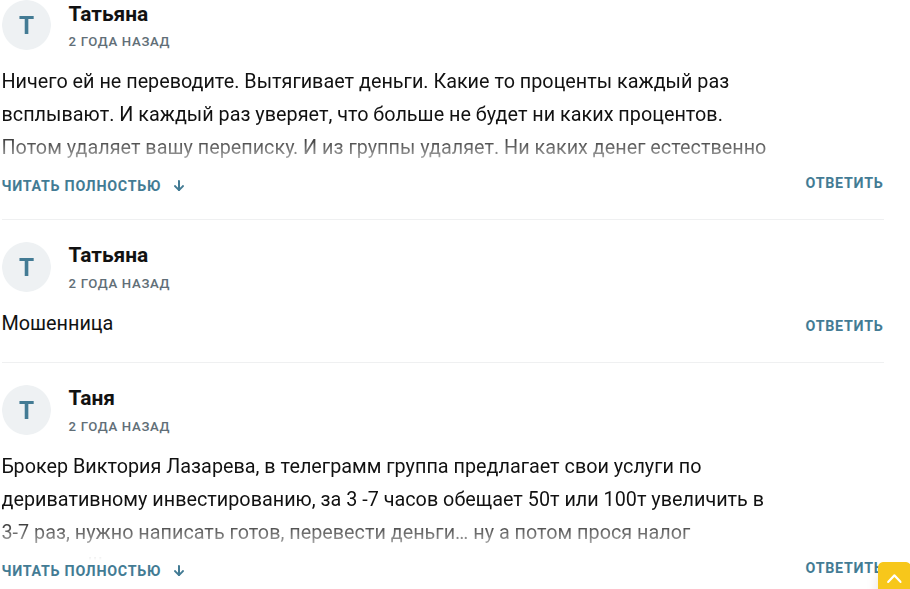910x589 pixels.
Task: Select the username Таня
Action: pos(92,398)
